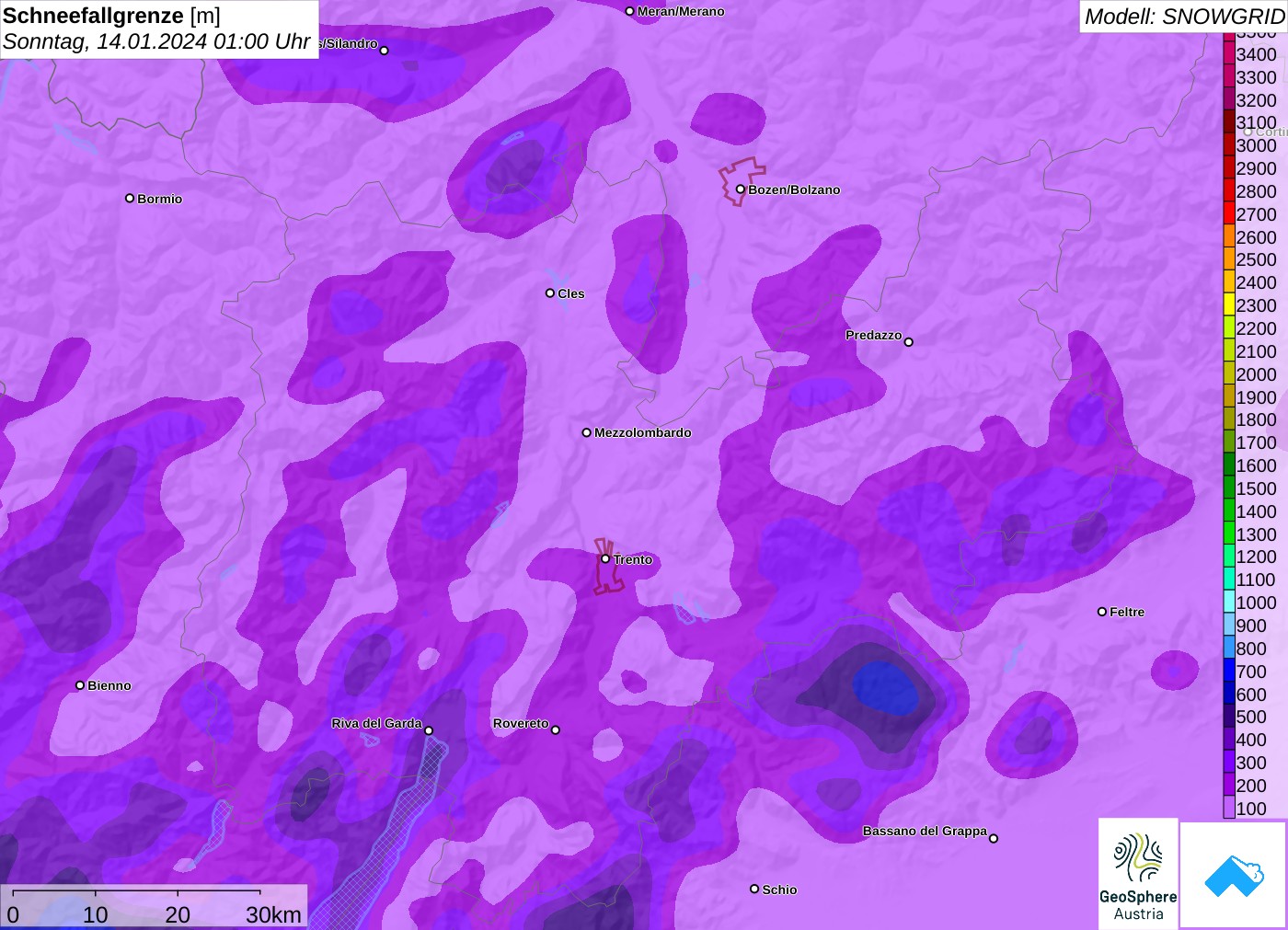Select the Feltre location marker
Image resolution: width=1288 pixels, height=930 pixels.
point(1102,612)
